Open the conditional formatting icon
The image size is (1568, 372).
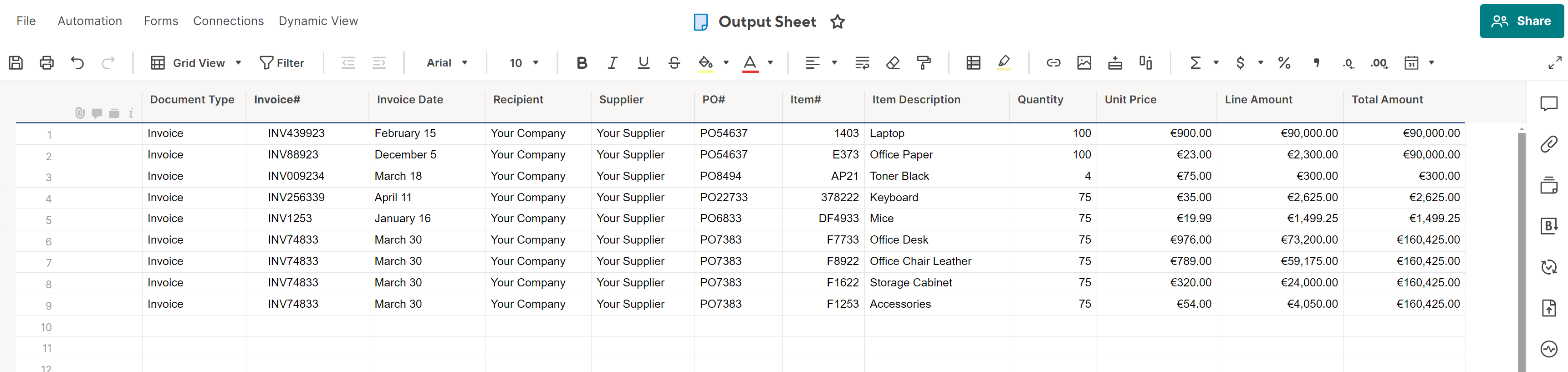tap(973, 63)
